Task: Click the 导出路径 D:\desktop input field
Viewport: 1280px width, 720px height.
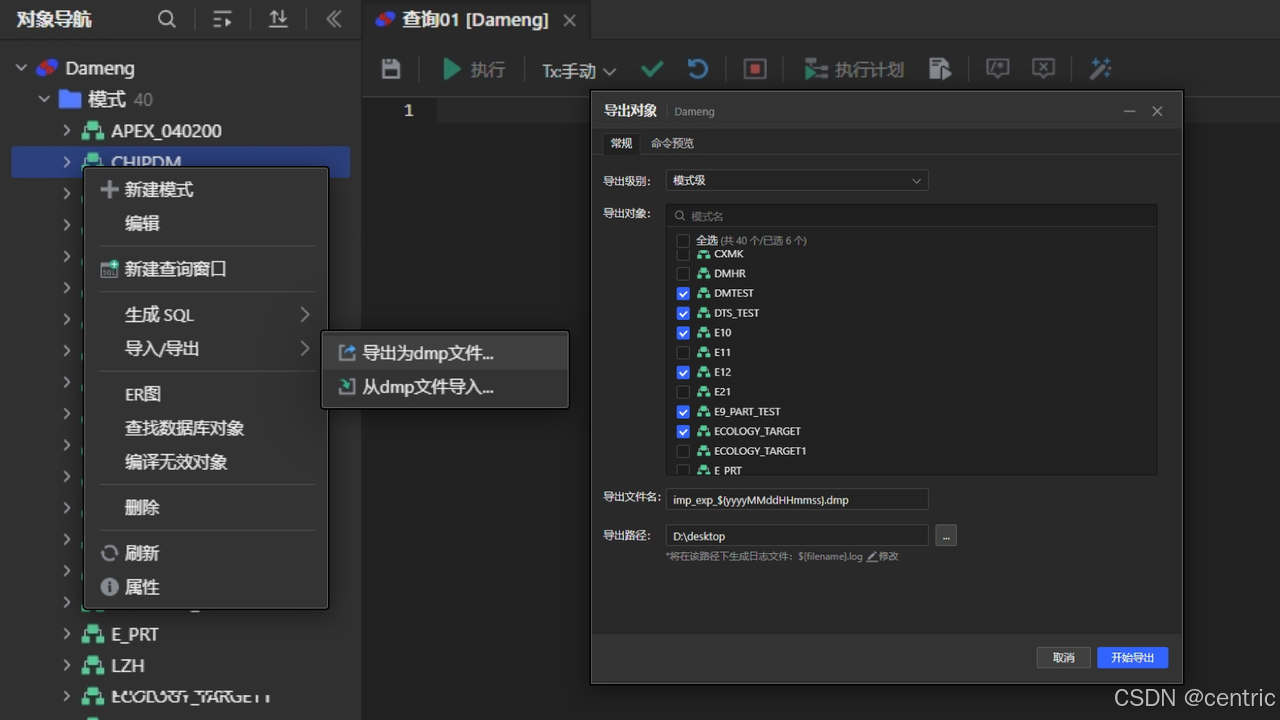Action: click(x=797, y=536)
